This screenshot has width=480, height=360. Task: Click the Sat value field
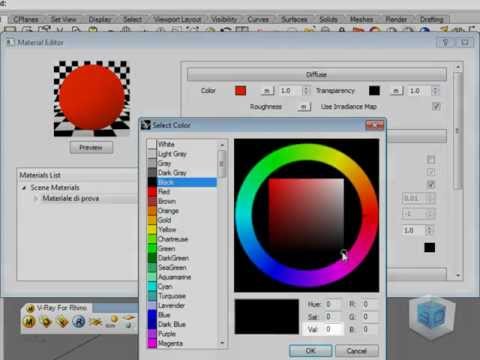pos(333,317)
